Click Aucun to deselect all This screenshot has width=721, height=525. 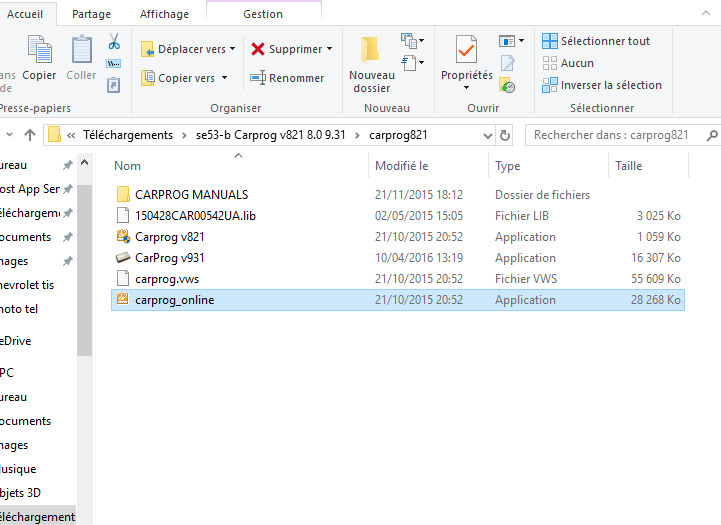pos(568,63)
